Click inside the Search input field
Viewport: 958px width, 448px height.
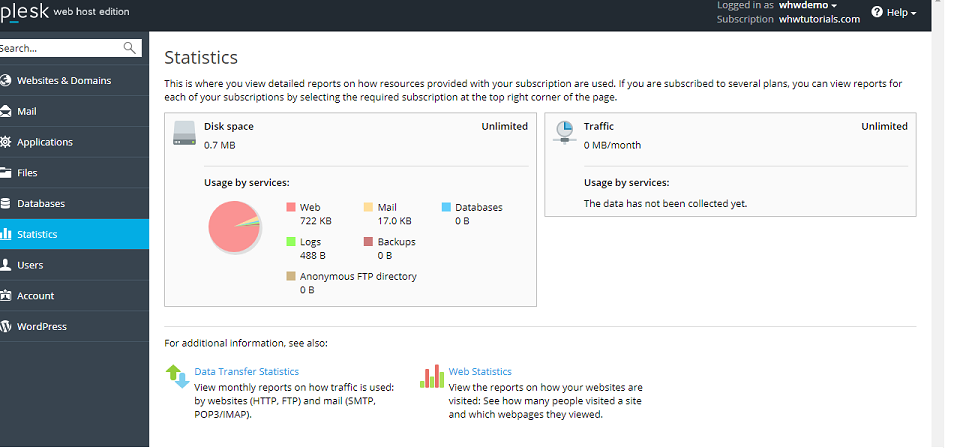point(60,48)
